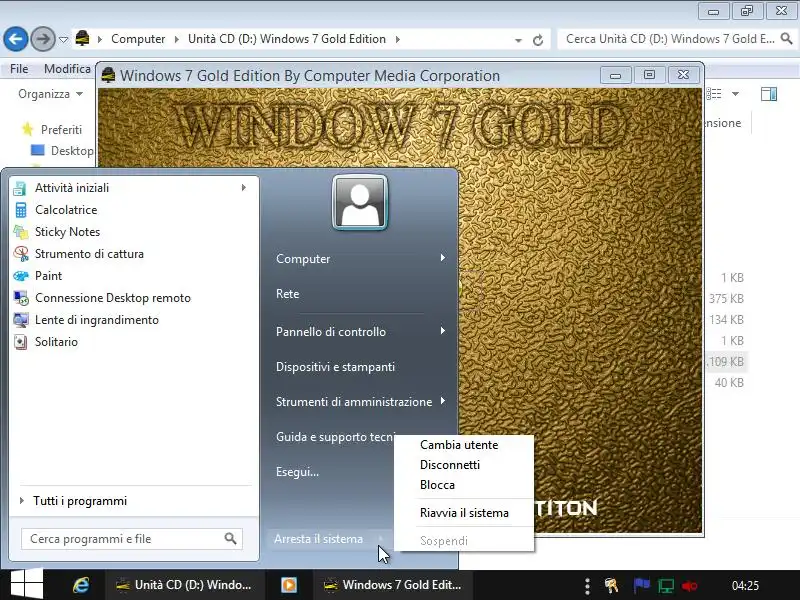The height and width of the screenshot is (600, 800).
Task: Click Arresta il sistema button
Action: [319, 539]
